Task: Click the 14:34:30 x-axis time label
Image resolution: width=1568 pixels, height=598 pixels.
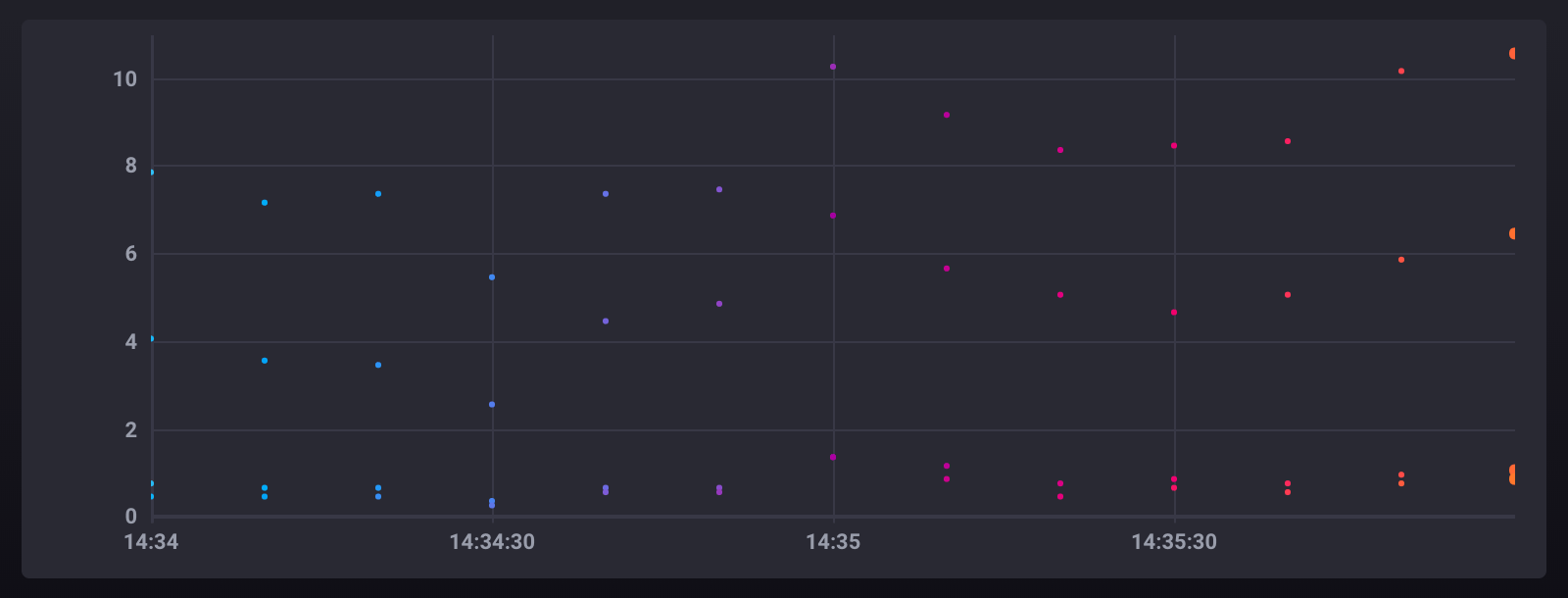Action: [492, 542]
